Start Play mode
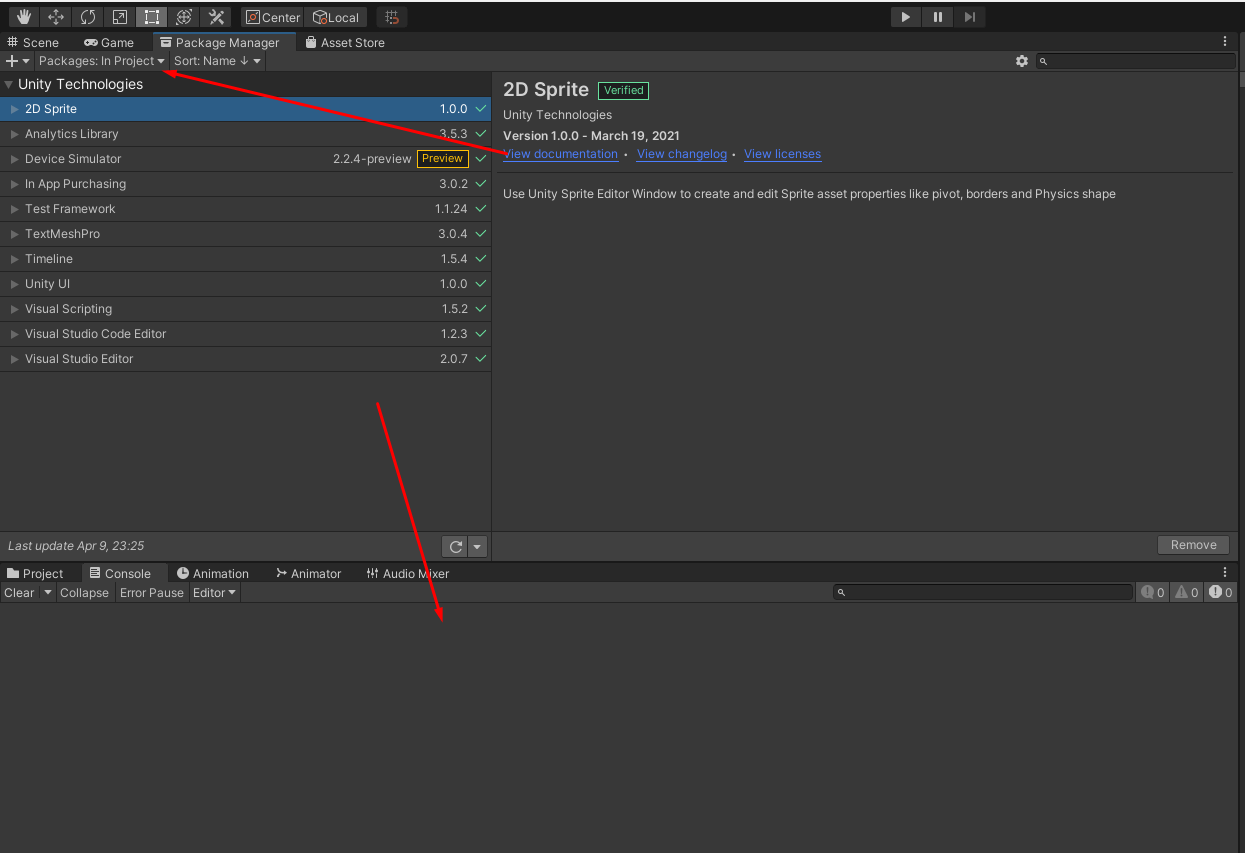Image resolution: width=1245 pixels, height=853 pixels. click(x=905, y=17)
